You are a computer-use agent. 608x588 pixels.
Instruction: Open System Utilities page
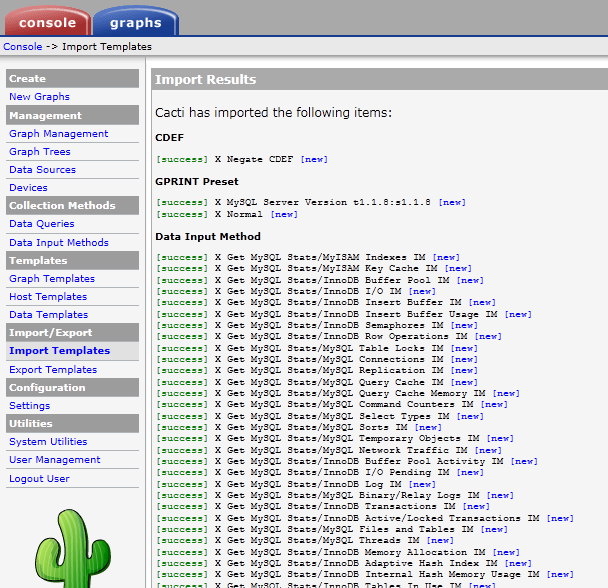[48, 442]
